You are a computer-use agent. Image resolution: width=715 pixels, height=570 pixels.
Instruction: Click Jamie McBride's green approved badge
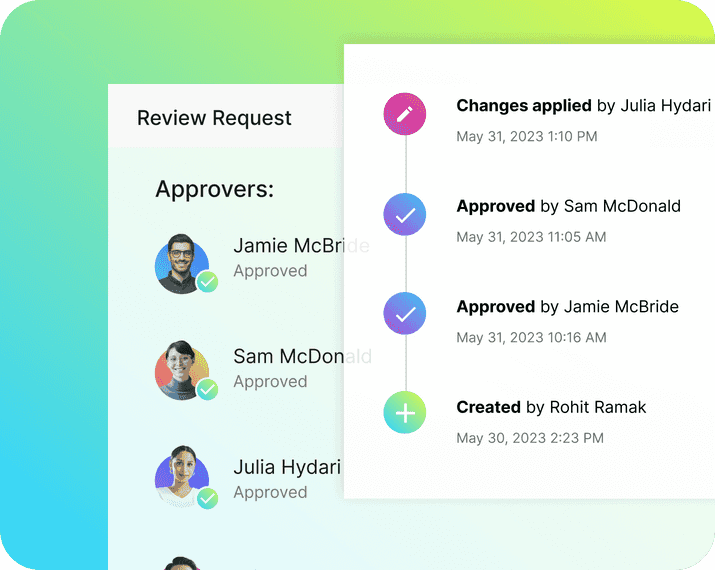tap(207, 282)
